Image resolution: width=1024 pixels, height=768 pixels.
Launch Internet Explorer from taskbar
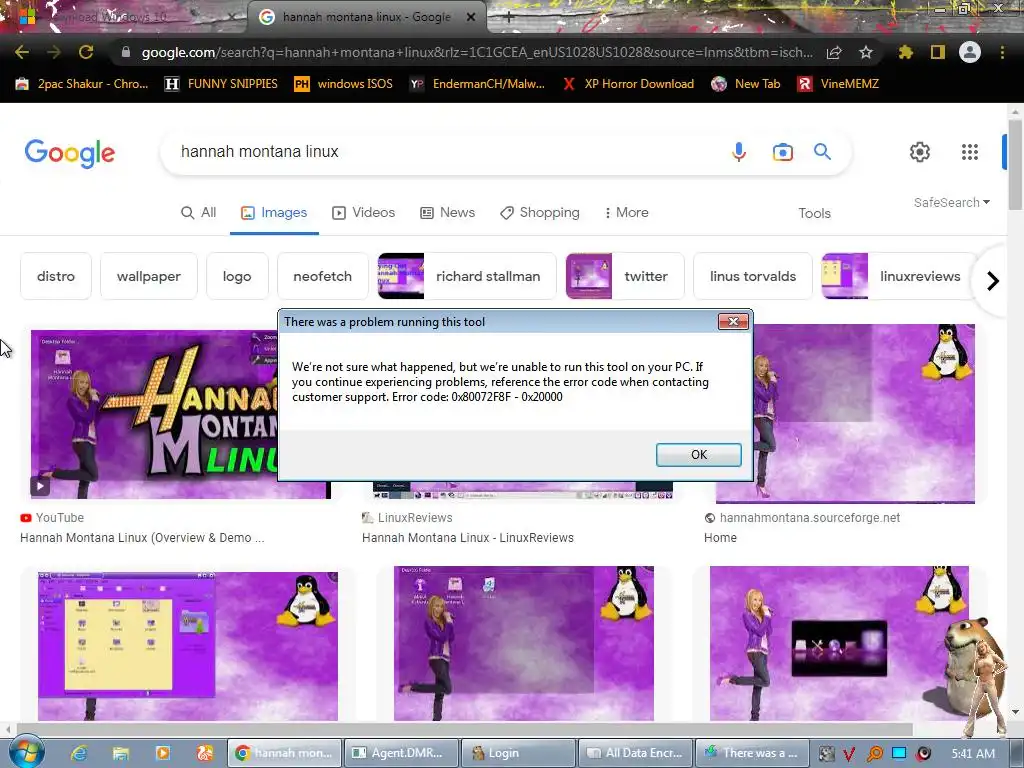coord(79,753)
